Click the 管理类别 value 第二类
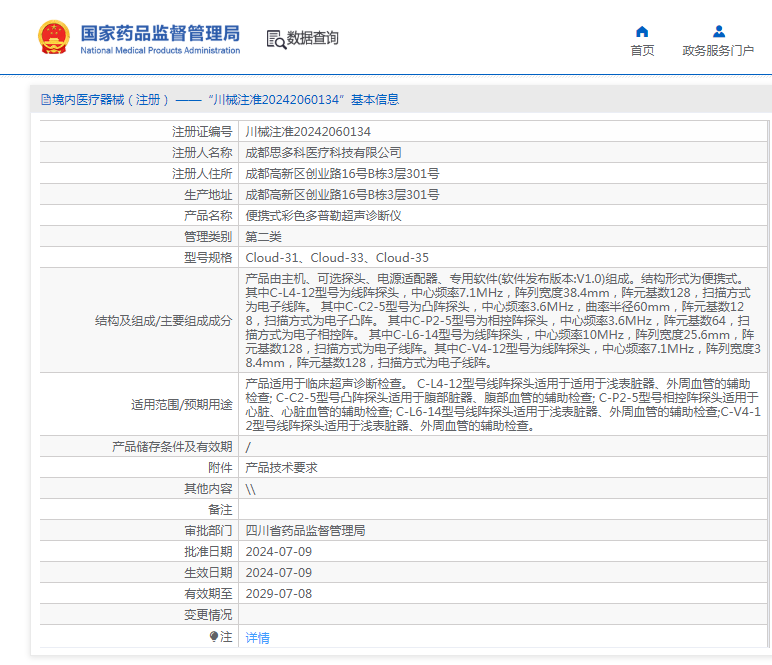The width and height of the screenshot is (772, 665). 264,237
